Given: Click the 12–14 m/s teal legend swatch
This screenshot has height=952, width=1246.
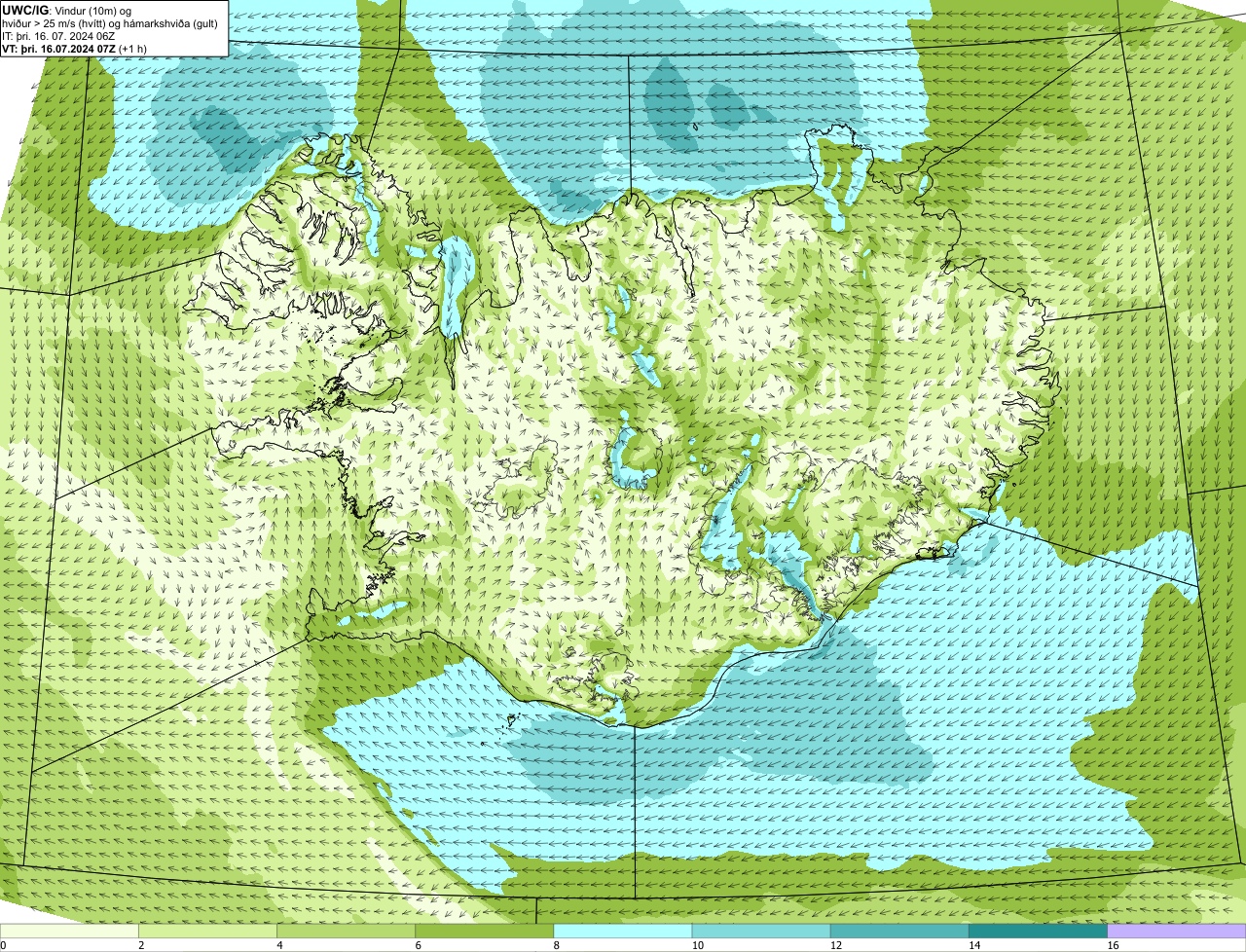Looking at the screenshot, I should [899, 931].
